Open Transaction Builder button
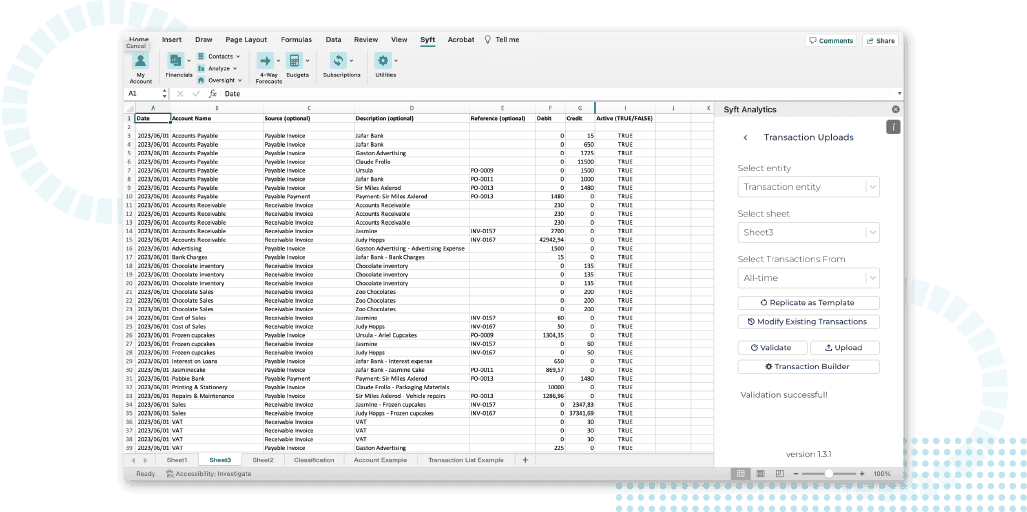Viewport: 1027px width, 512px height. click(x=808, y=367)
